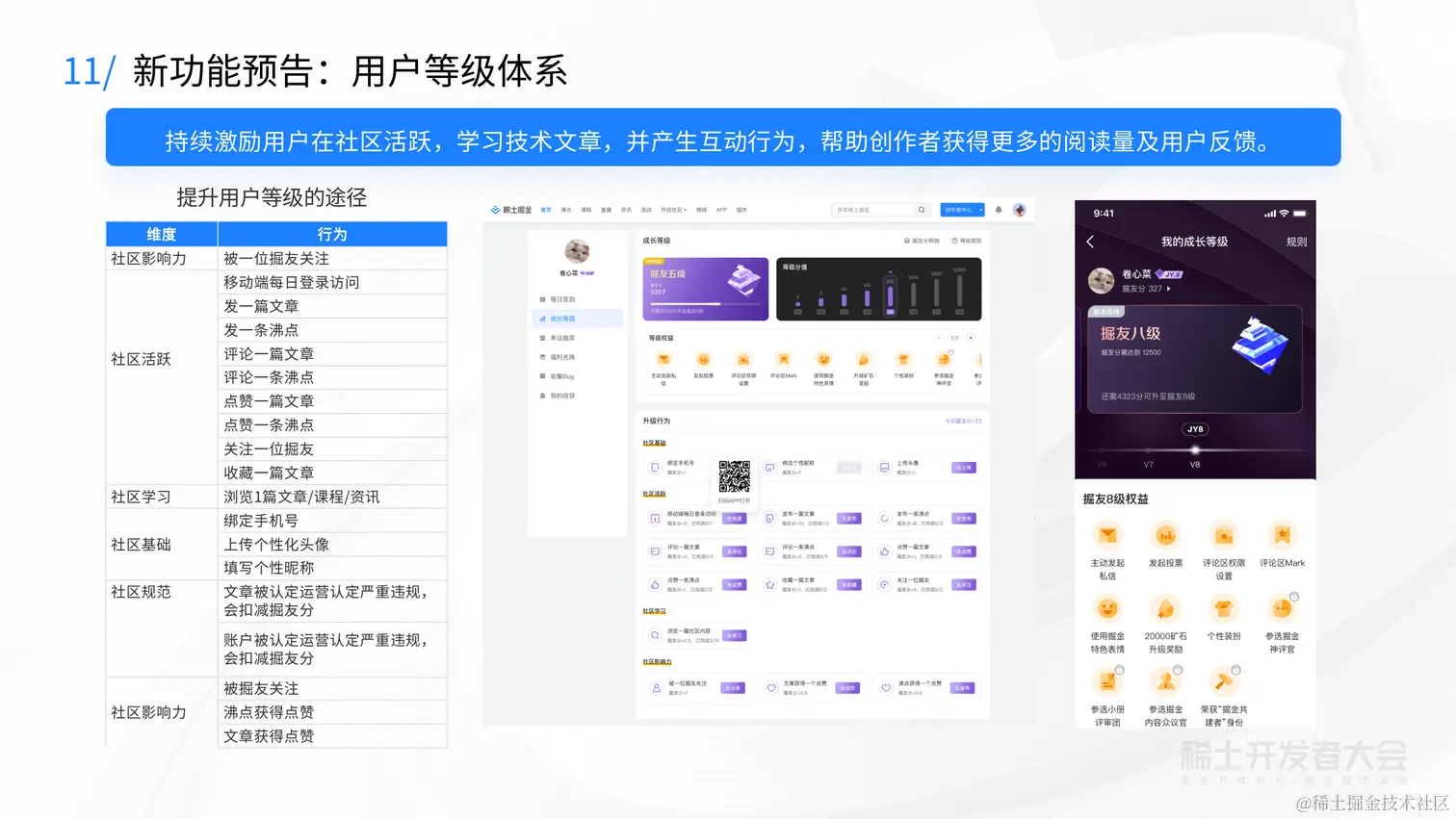This screenshot has height=819, width=1456.
Task: Tap the 评论区权限设置 perk icon in mobile app
Action: tap(1224, 535)
